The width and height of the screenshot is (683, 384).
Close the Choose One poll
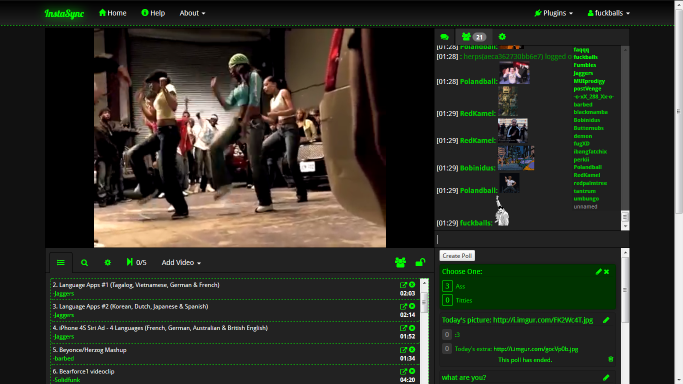pos(606,272)
